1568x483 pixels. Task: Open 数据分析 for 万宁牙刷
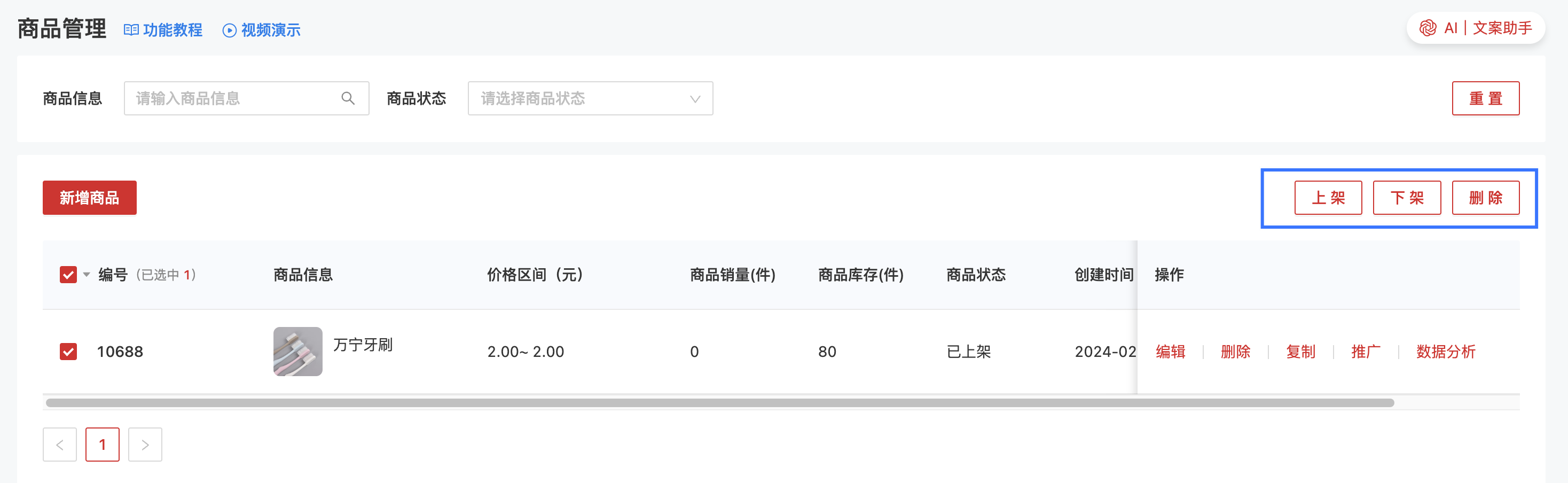tap(1445, 352)
